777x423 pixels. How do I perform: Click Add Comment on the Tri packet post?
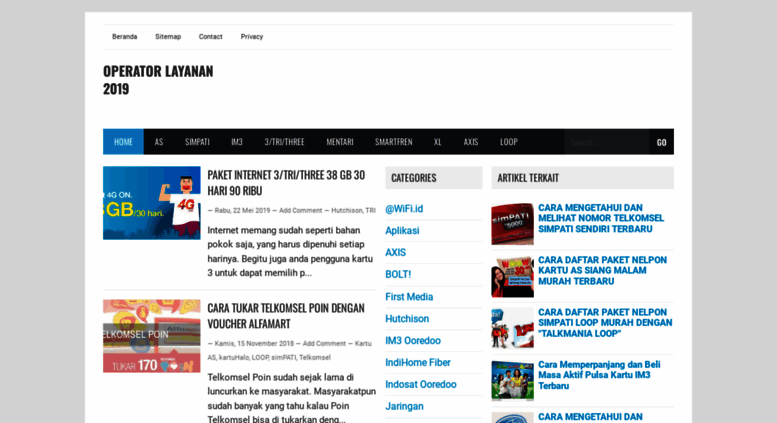(300, 211)
